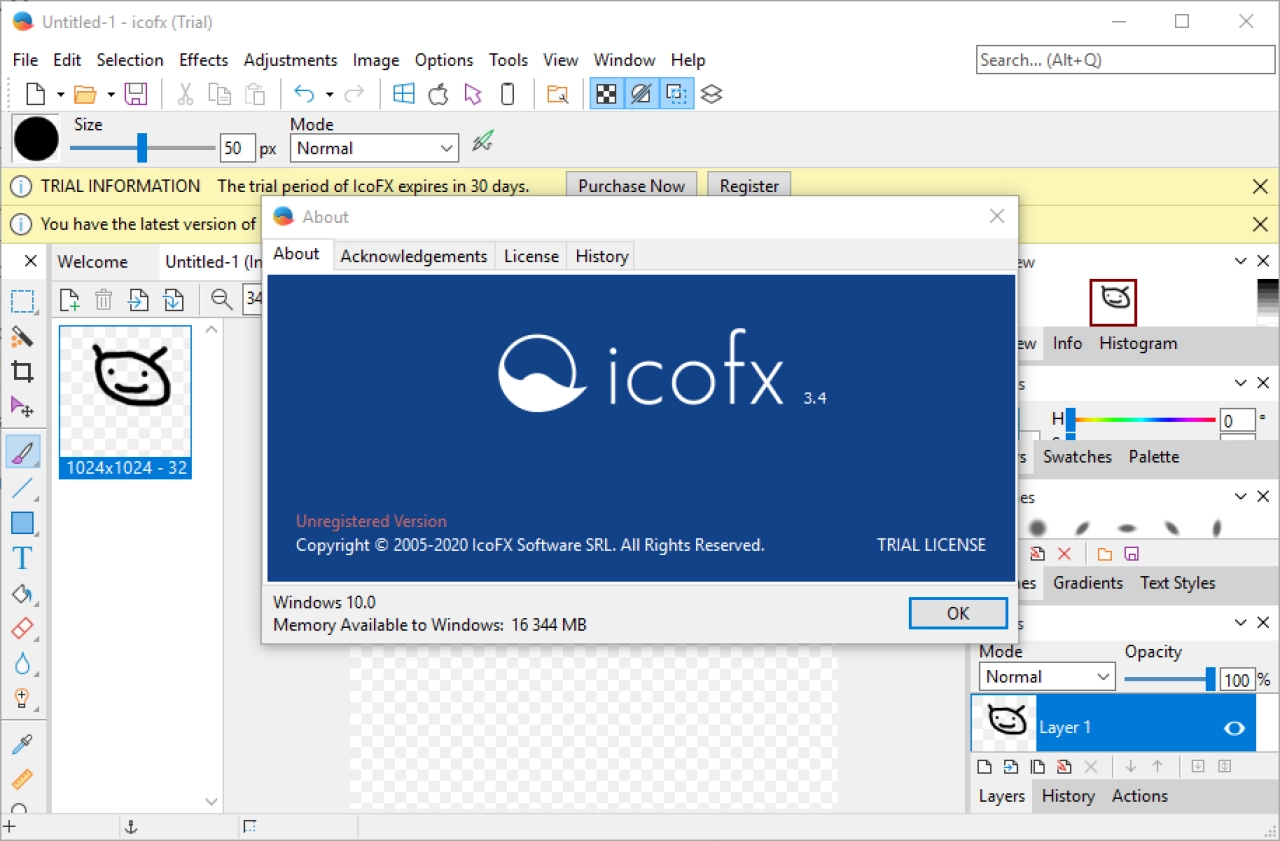The height and width of the screenshot is (841, 1280).
Task: Open History tab in About dialog
Action: [602, 256]
